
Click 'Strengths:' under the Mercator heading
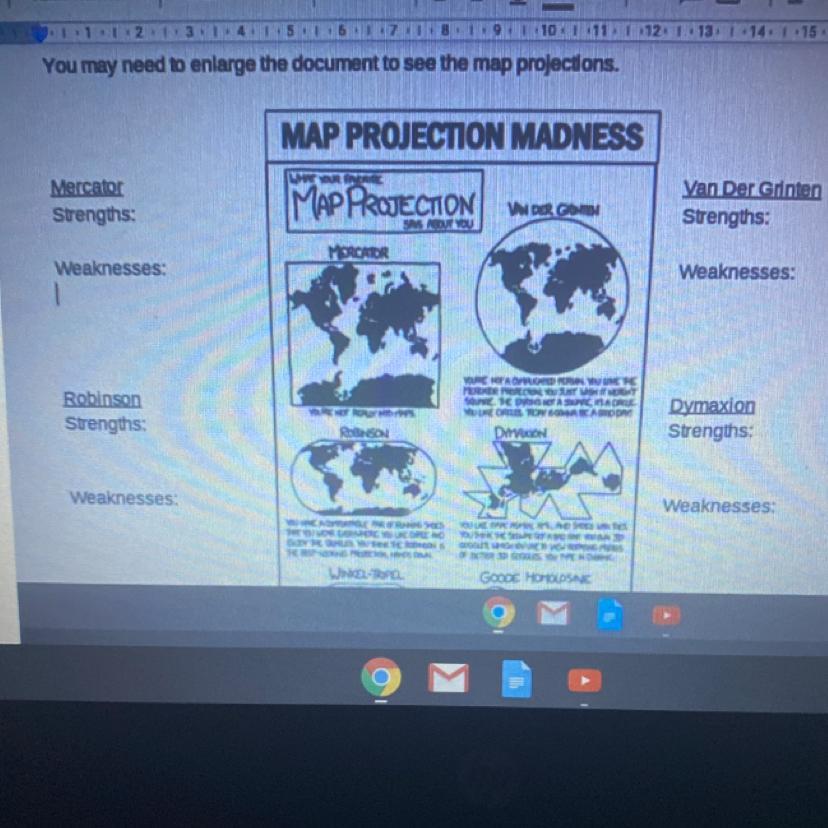pos(94,215)
